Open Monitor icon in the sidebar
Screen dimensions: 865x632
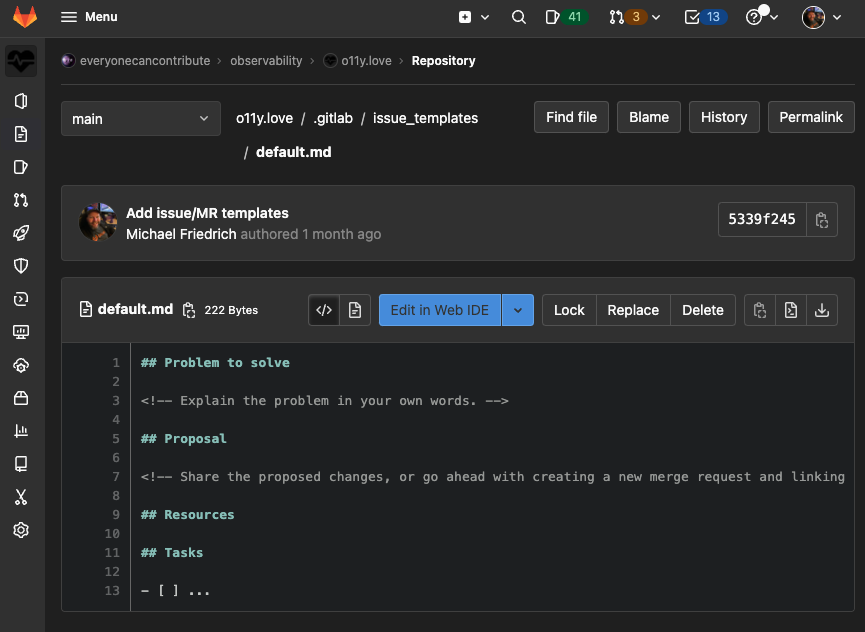pos(21,332)
